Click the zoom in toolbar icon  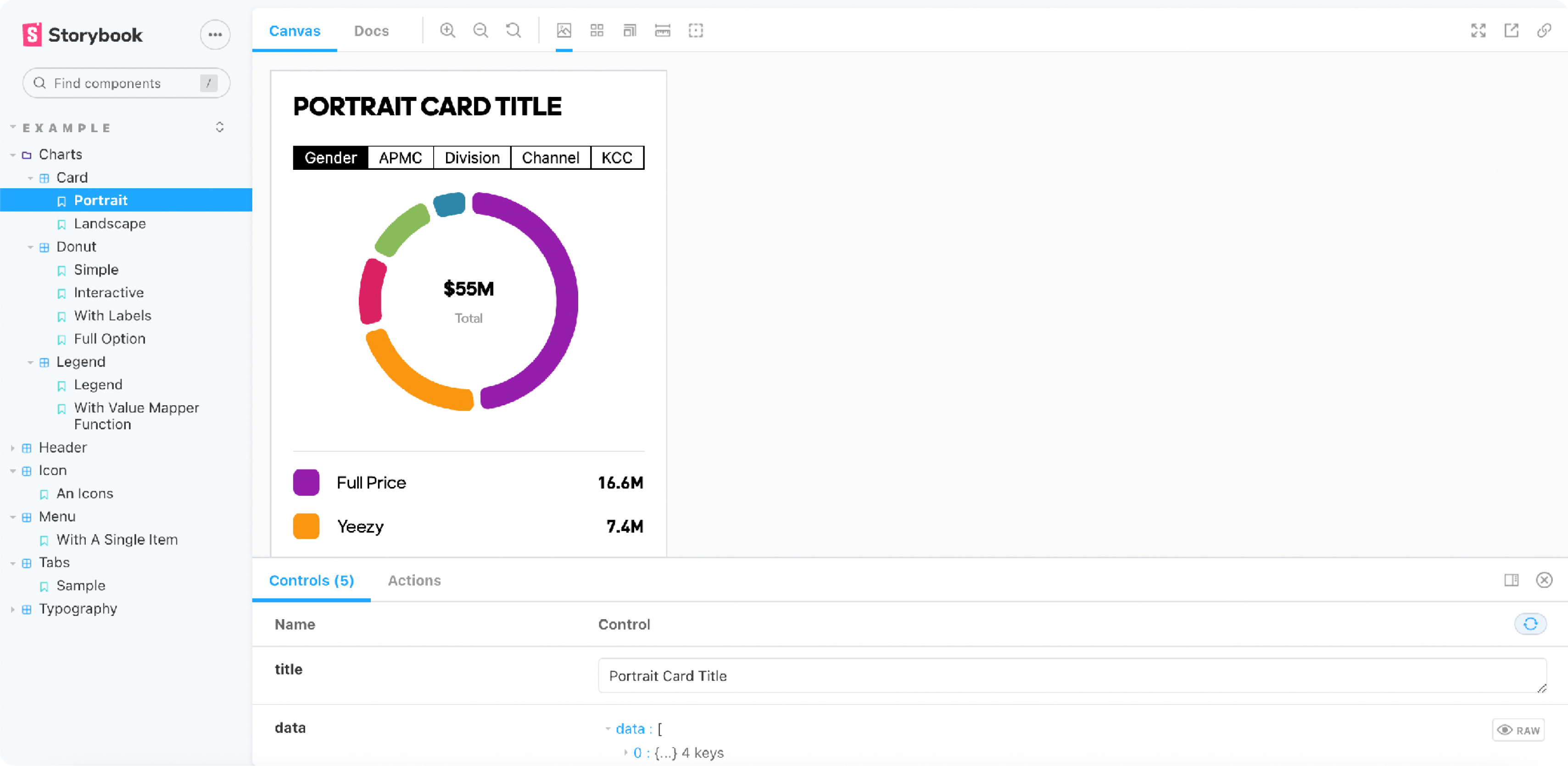click(447, 30)
